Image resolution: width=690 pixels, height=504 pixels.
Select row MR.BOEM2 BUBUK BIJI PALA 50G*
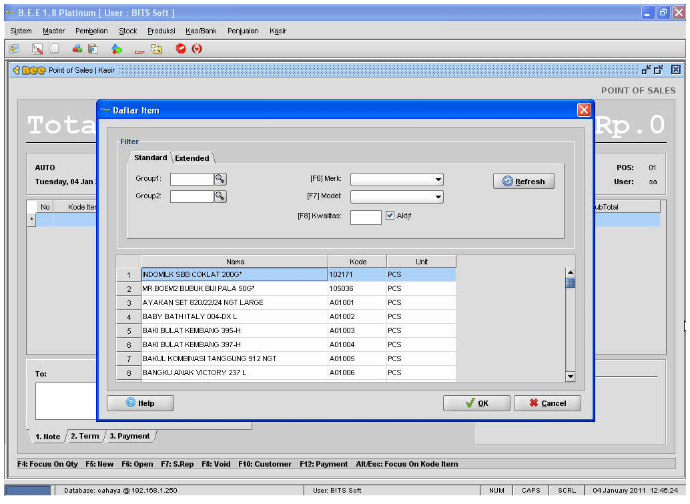pos(286,289)
